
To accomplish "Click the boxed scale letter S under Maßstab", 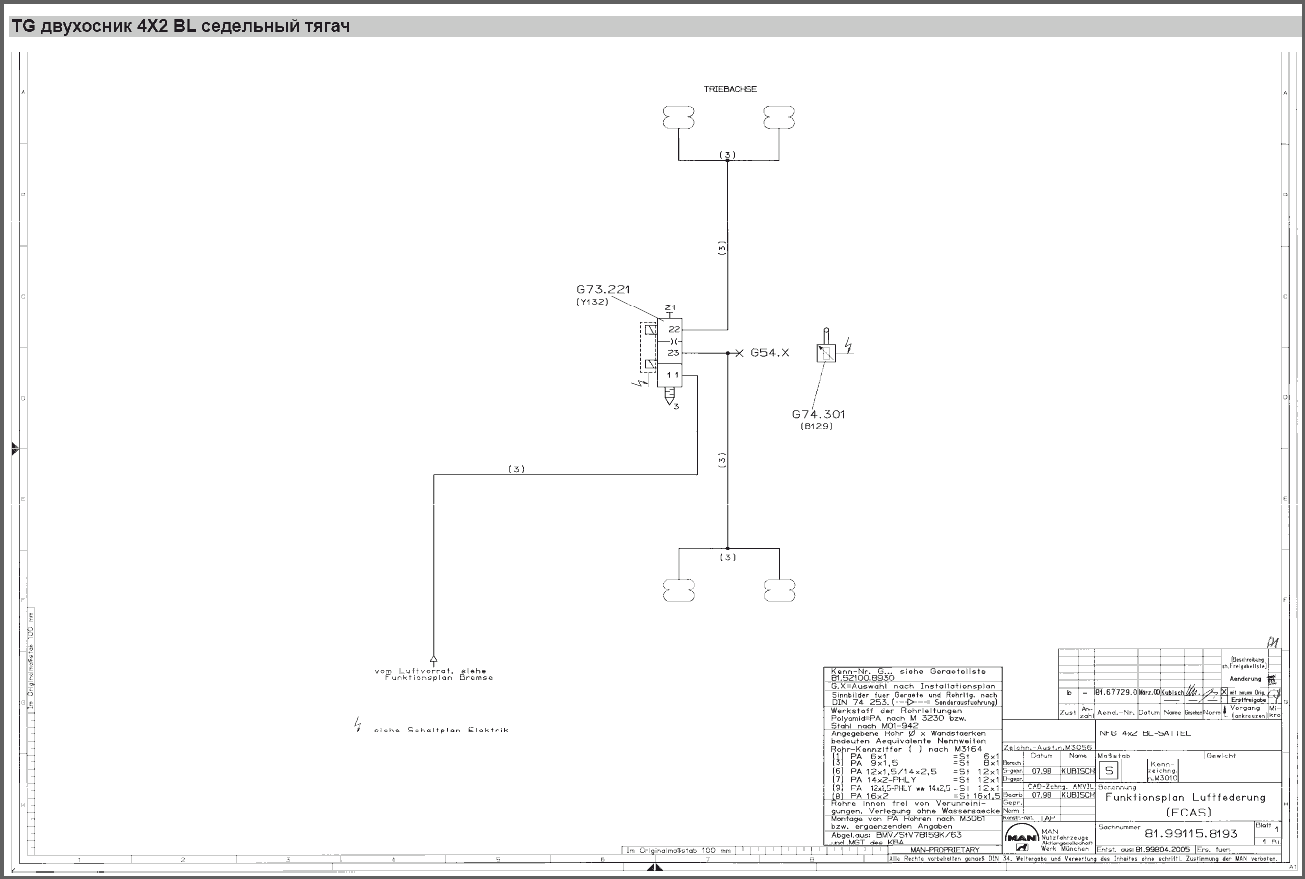I will tap(1109, 771).
